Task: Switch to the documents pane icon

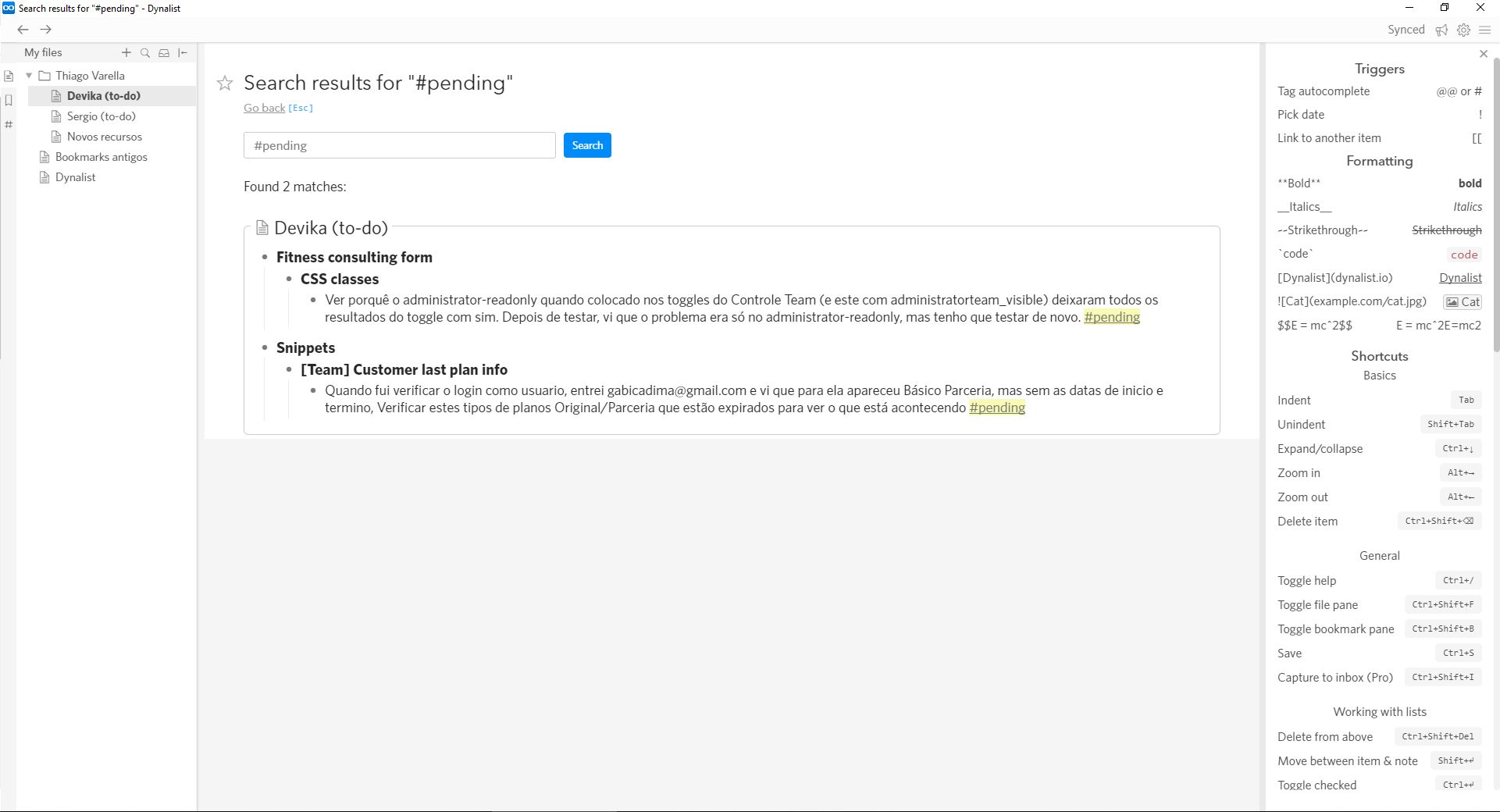Action: (x=9, y=76)
